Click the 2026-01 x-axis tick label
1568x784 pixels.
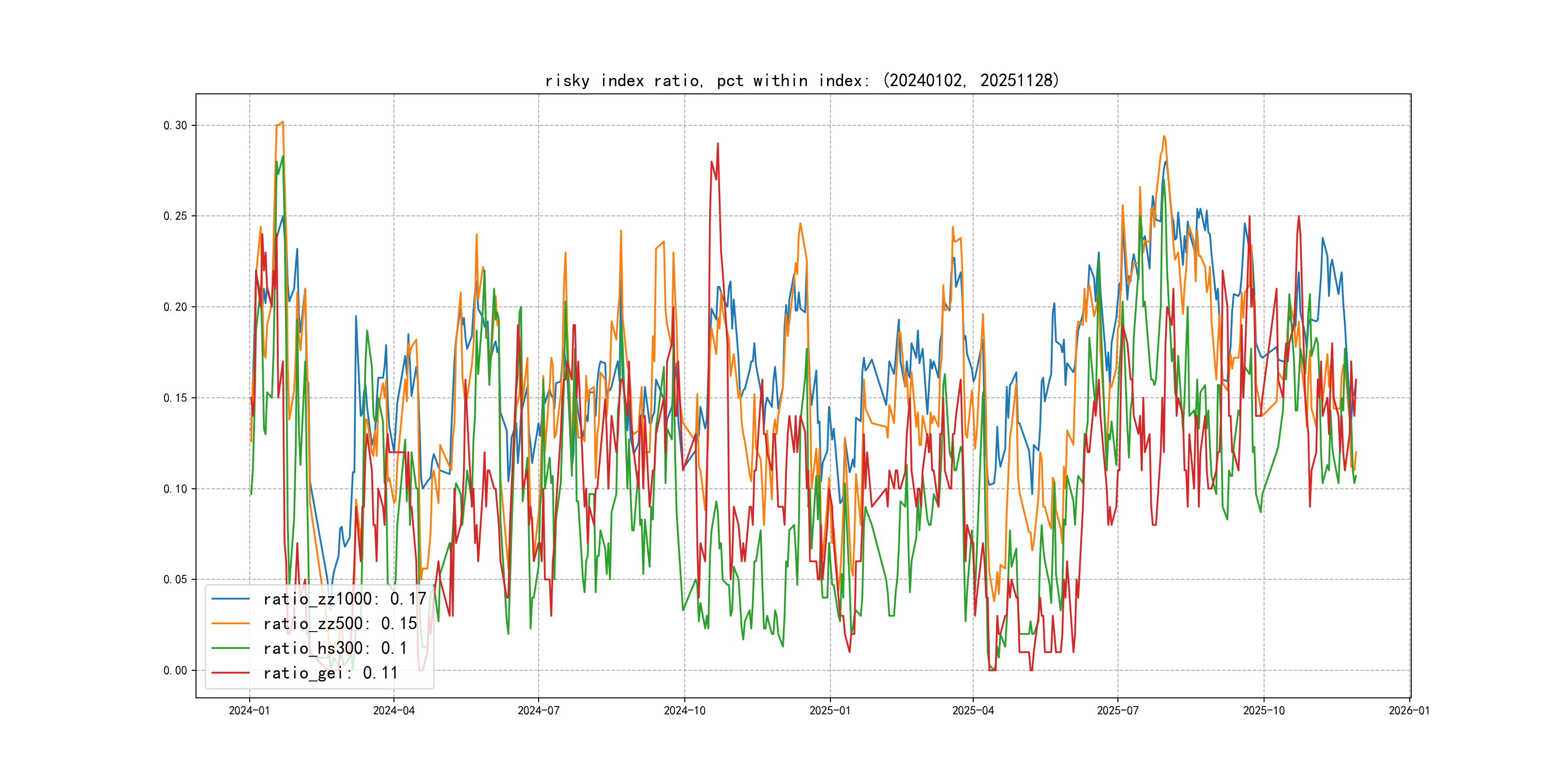click(x=1409, y=710)
